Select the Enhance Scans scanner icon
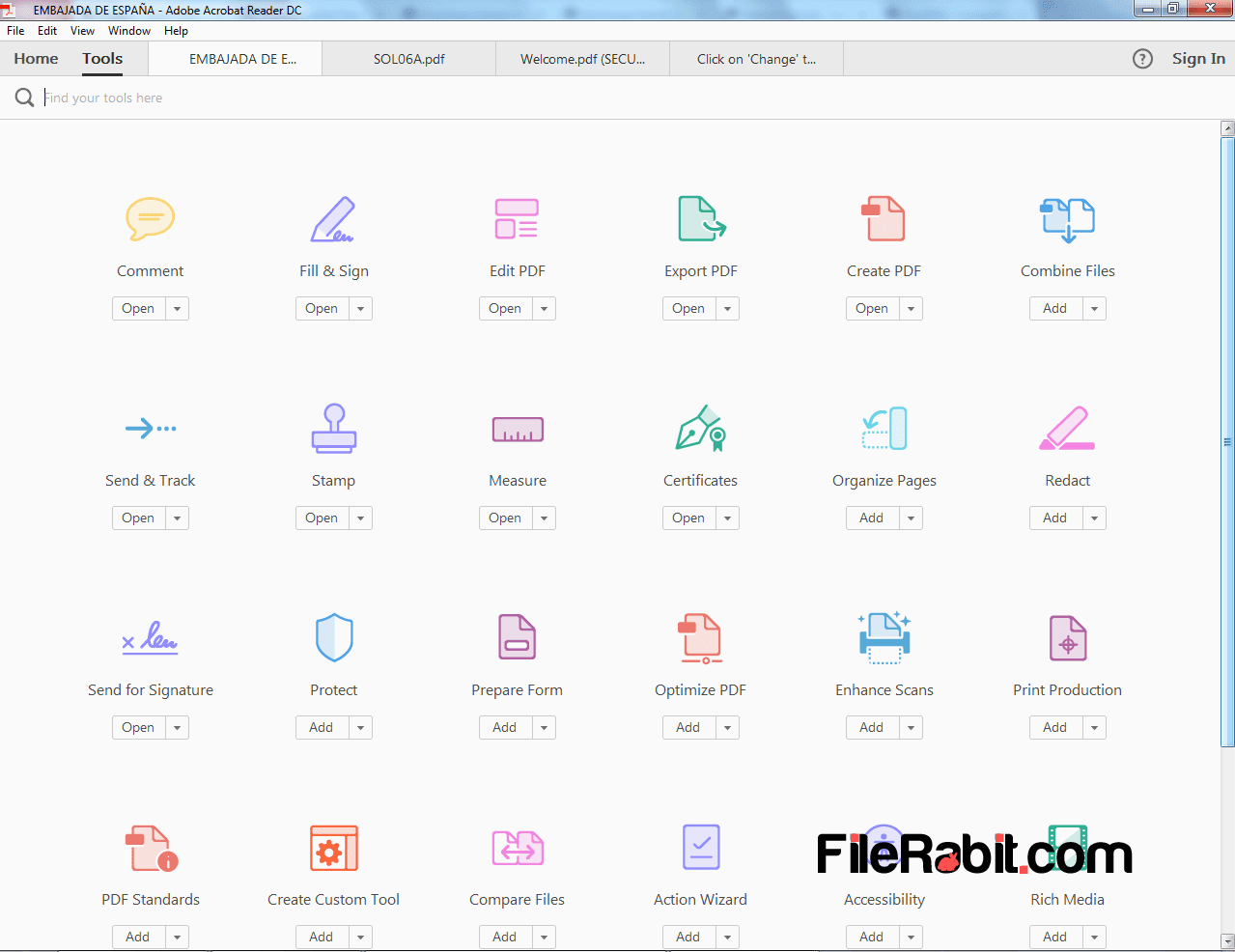This screenshot has width=1235, height=952. tap(884, 637)
